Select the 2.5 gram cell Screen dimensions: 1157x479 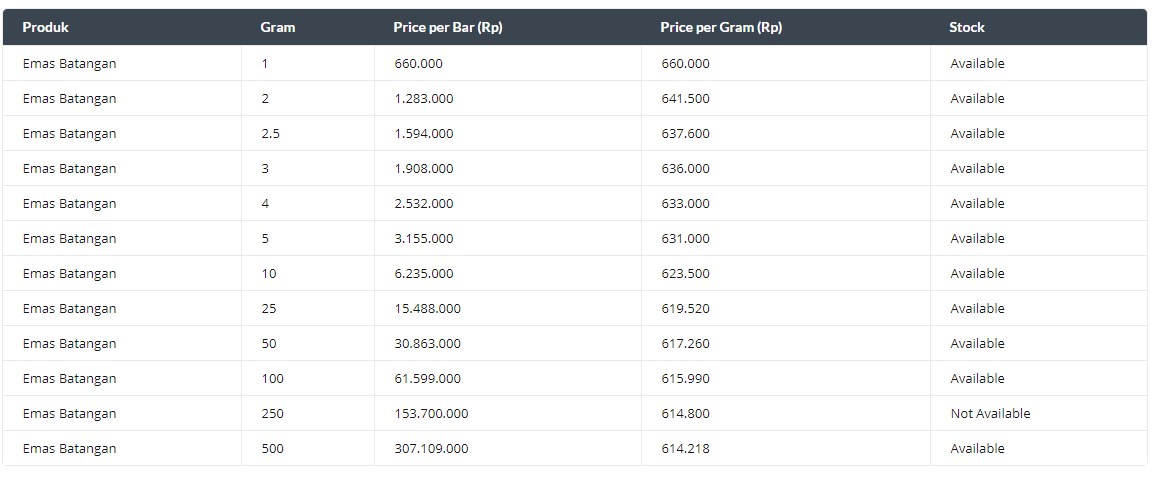(x=270, y=134)
